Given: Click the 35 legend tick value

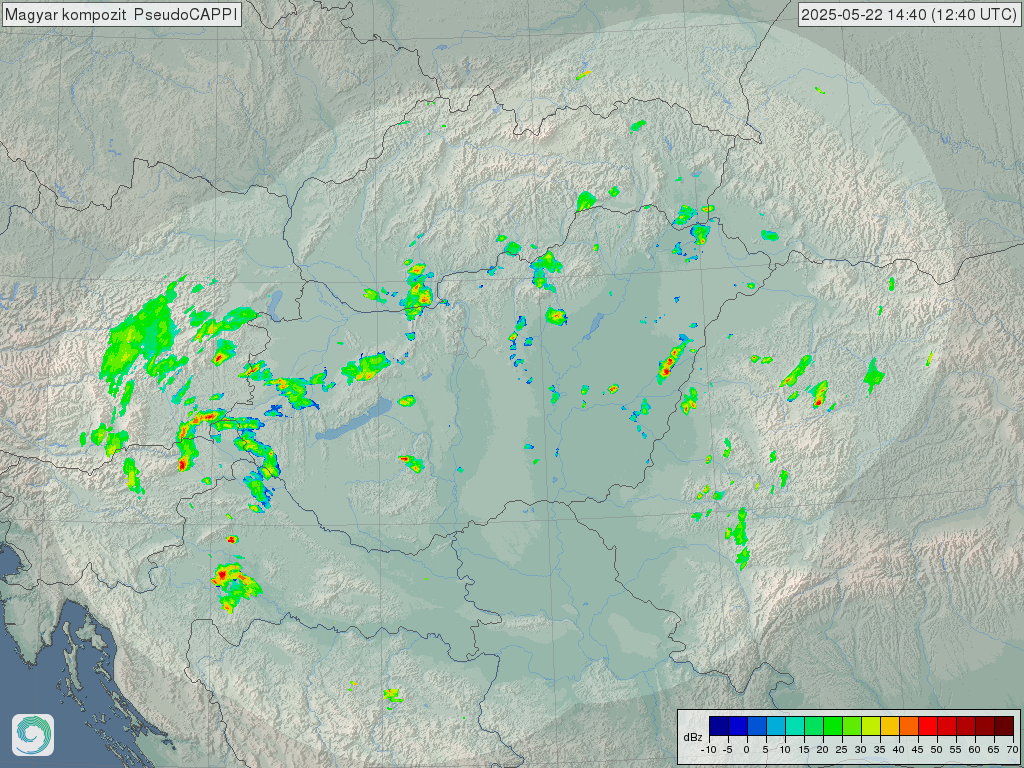Looking at the screenshot, I should coord(879,750).
